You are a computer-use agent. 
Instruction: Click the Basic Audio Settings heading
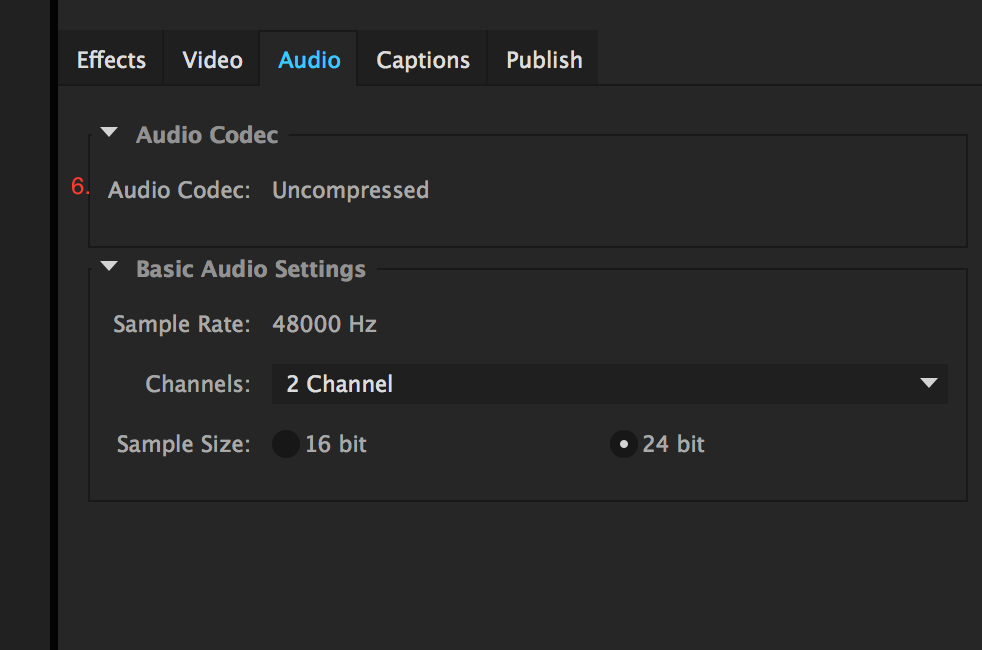pyautogui.click(x=251, y=269)
